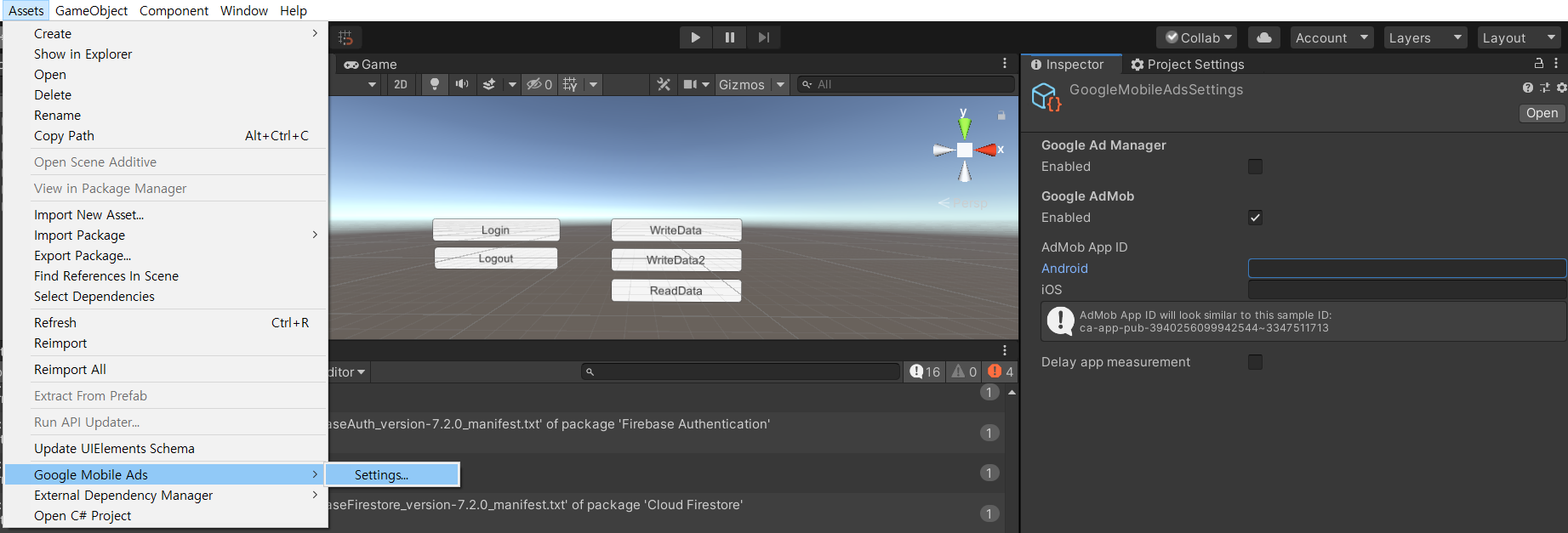Click the Open button in Inspector
Screen dimensions: 1568x533
click(1542, 113)
